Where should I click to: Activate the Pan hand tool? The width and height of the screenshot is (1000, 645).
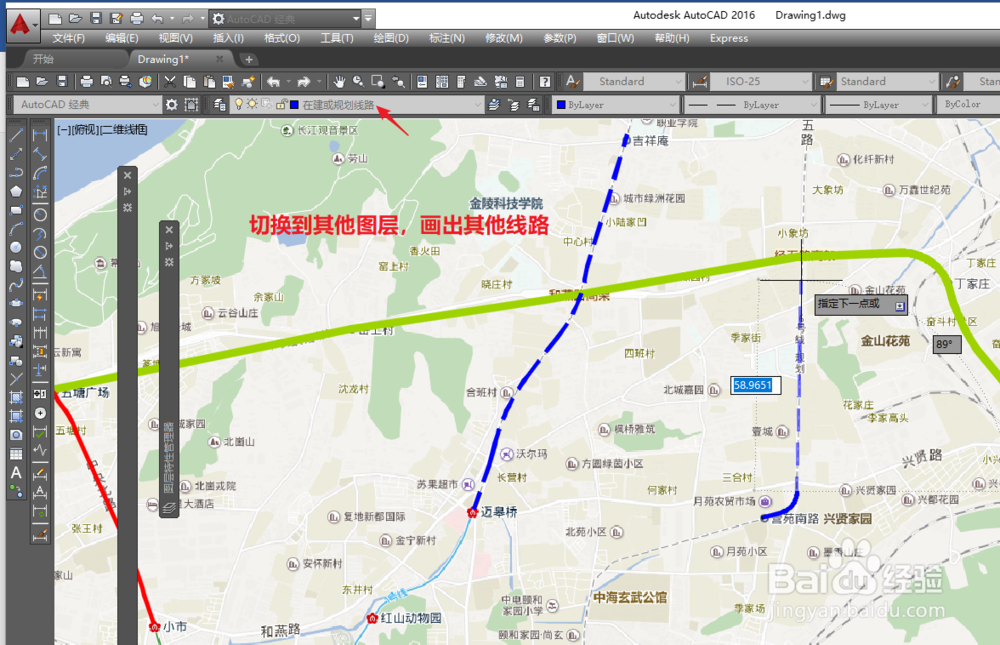pos(339,82)
